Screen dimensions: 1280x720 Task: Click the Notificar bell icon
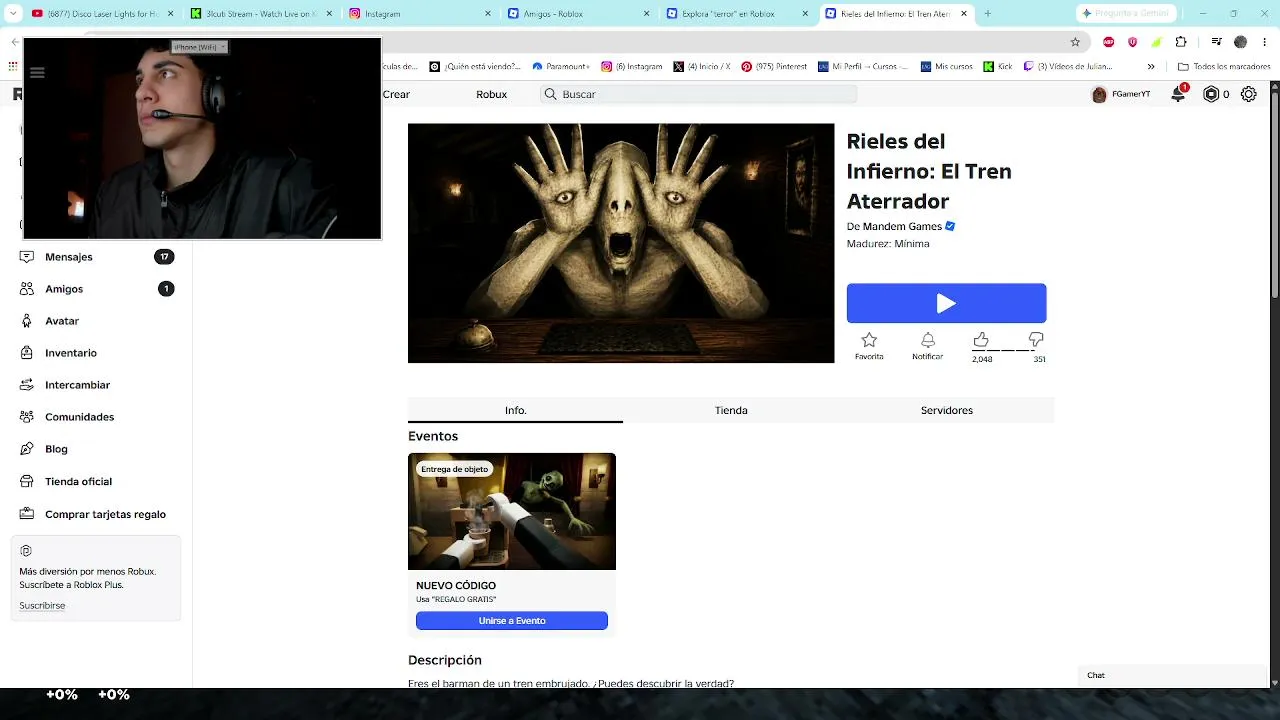(x=928, y=340)
